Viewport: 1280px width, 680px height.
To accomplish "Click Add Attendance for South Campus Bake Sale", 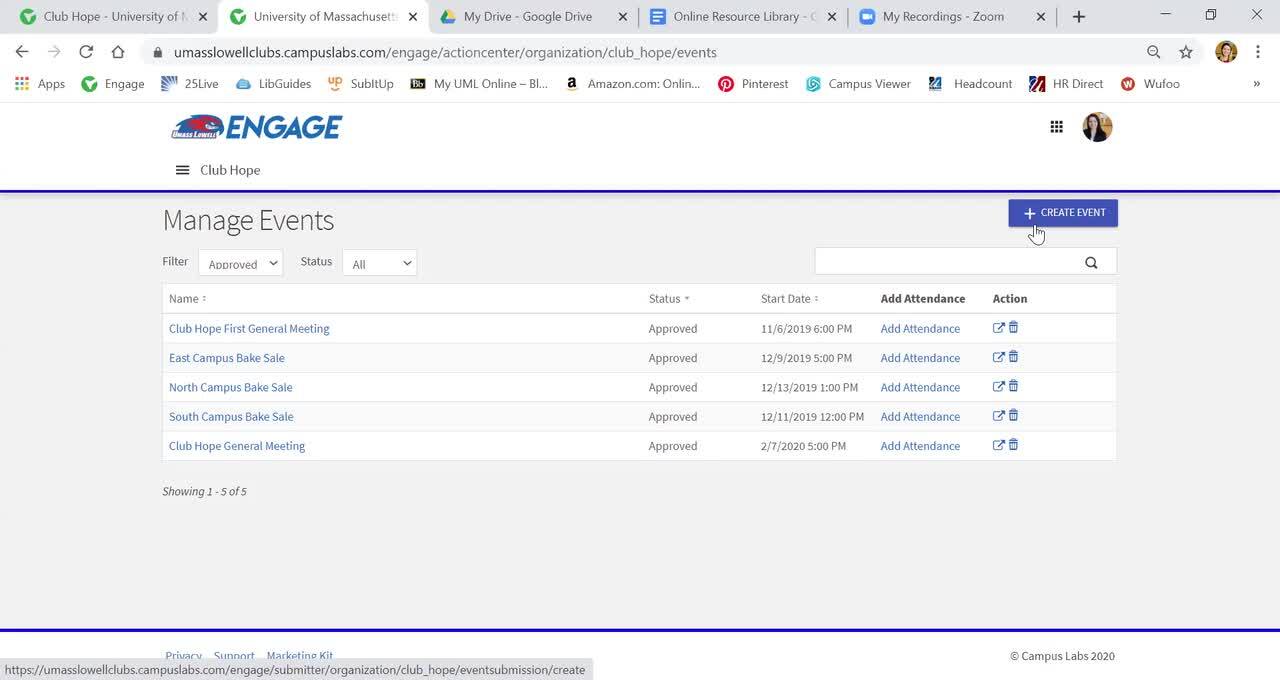I will [x=920, y=417].
